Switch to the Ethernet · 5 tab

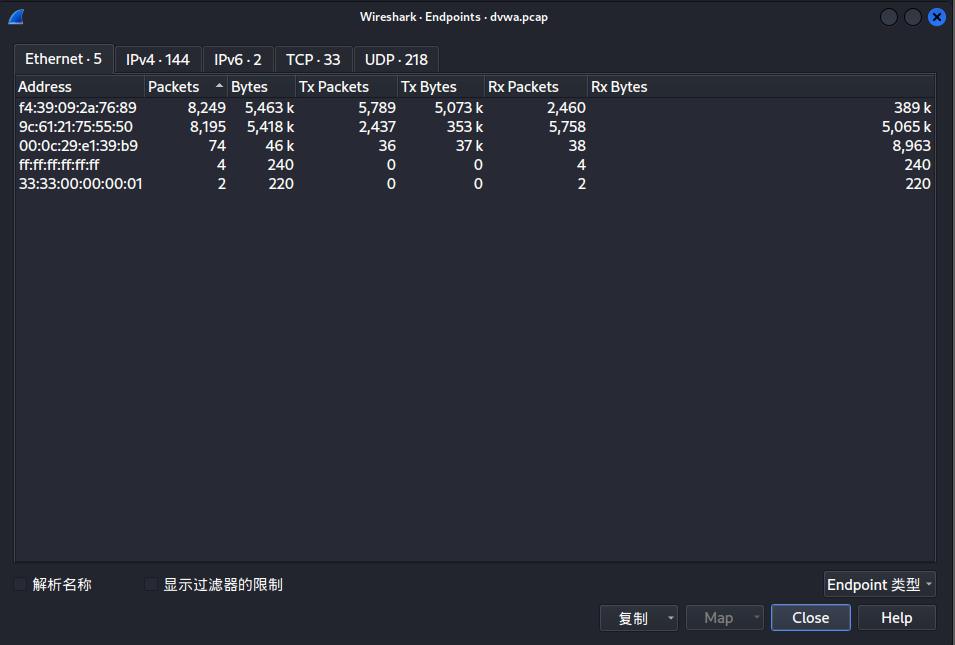63,58
